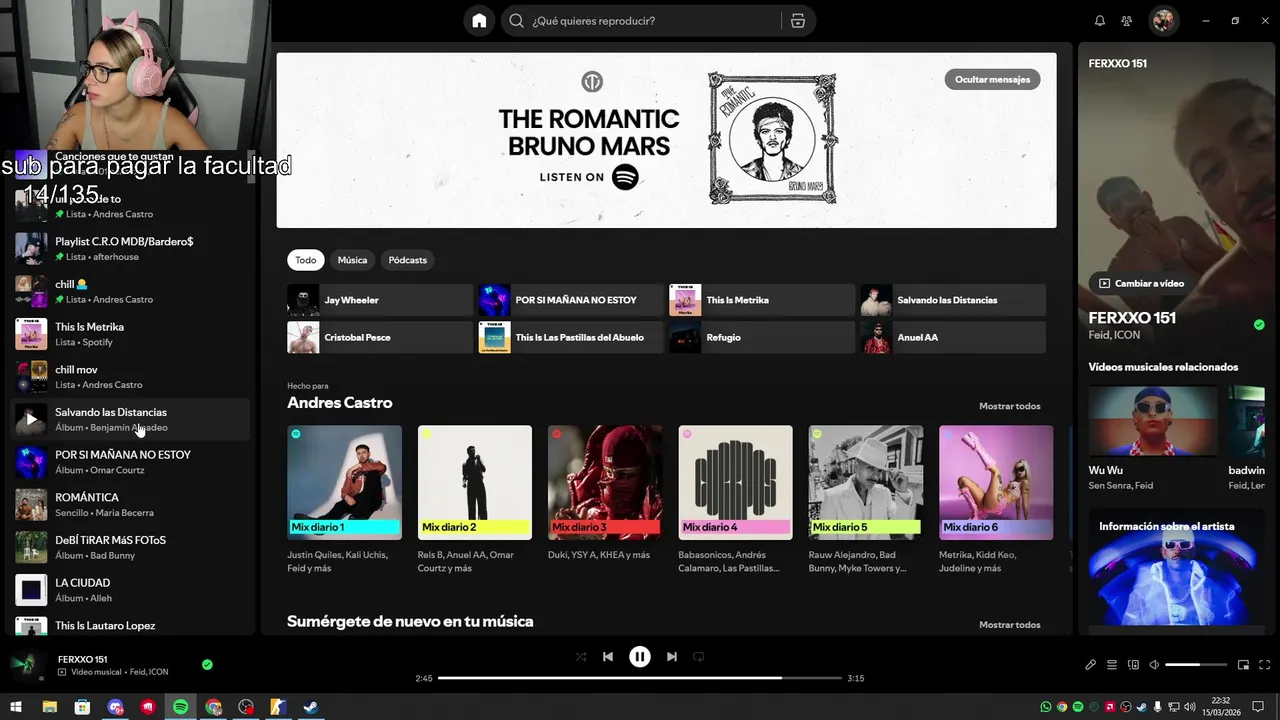Select the "Todo" filter chip
The width and height of the screenshot is (1280, 720).
[x=306, y=260]
